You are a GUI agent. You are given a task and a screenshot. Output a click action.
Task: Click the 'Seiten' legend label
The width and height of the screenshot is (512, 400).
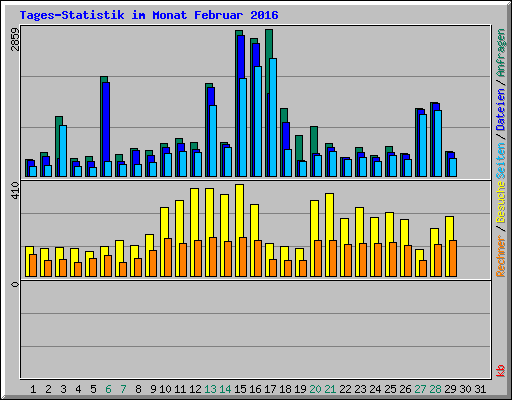click(501, 161)
